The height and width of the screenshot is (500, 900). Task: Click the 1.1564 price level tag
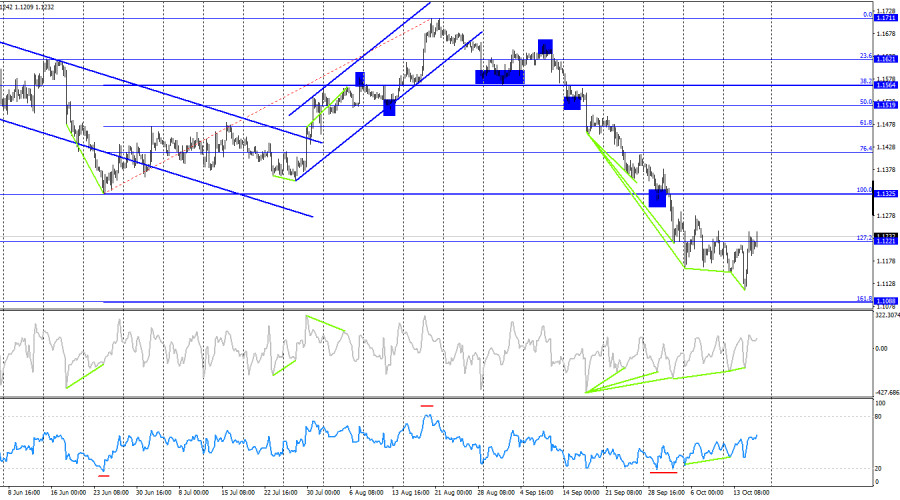click(886, 85)
